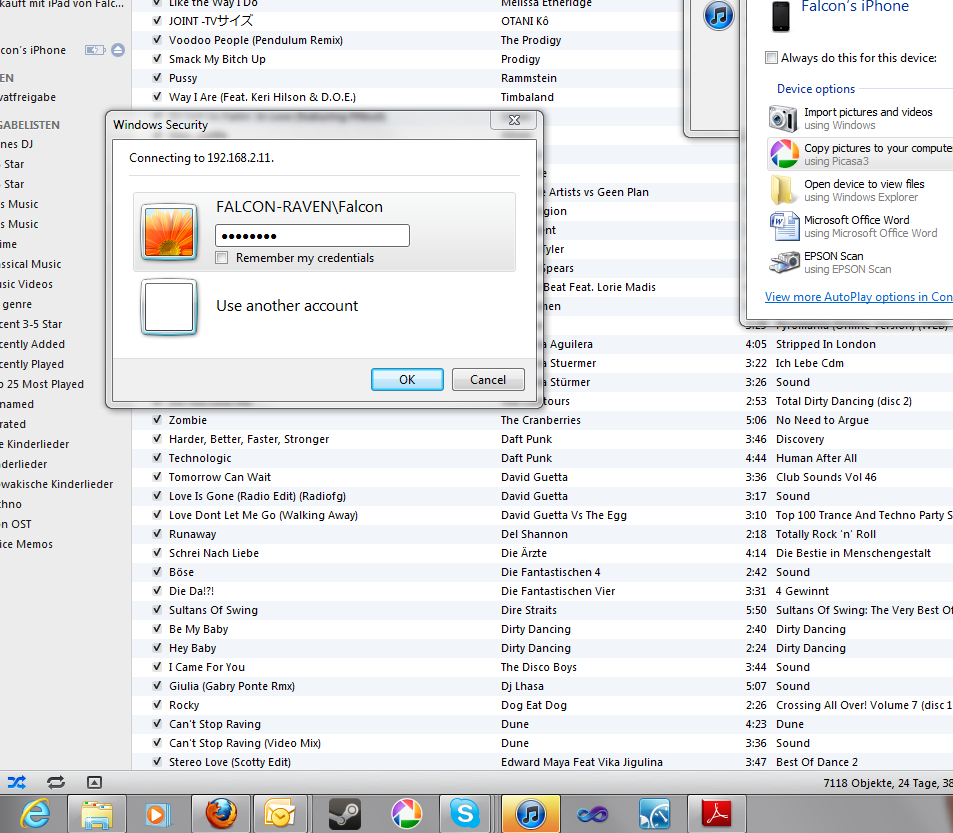The height and width of the screenshot is (833, 953).
Task: Choose EPSON Scan AutoPlay option
Action: (x=859, y=262)
